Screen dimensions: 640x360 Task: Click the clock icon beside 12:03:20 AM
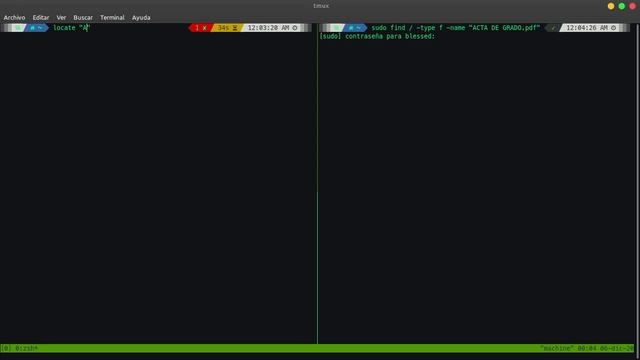[x=295, y=28]
